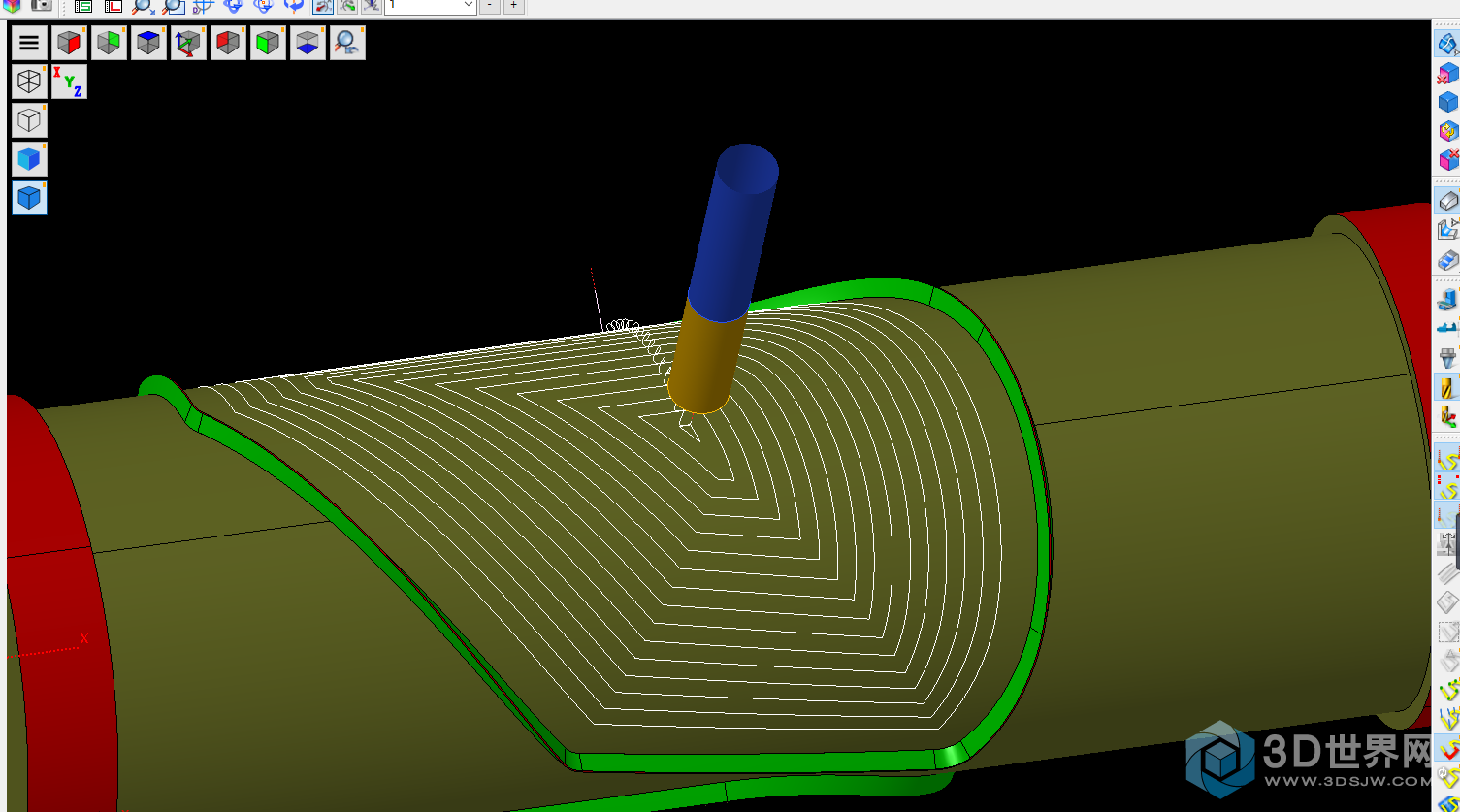Click top toolbar zoom window magnifier
Viewport: 1460px width, 812px height.
(174, 6)
